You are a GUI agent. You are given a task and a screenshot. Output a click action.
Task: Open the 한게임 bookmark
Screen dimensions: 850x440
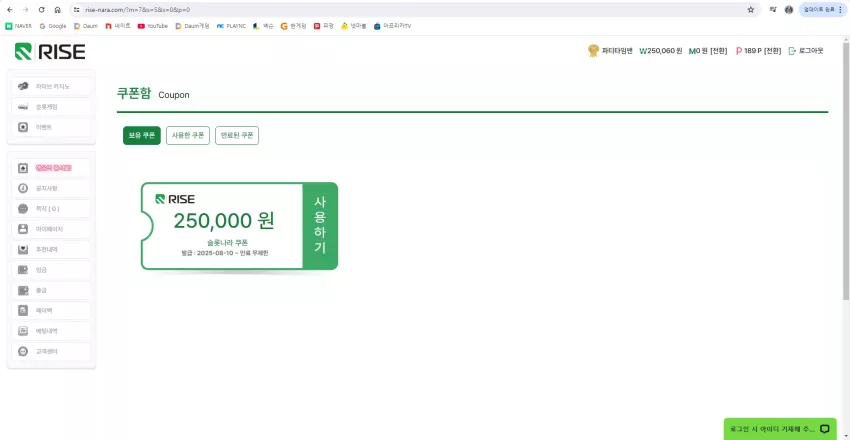[x=293, y=25]
